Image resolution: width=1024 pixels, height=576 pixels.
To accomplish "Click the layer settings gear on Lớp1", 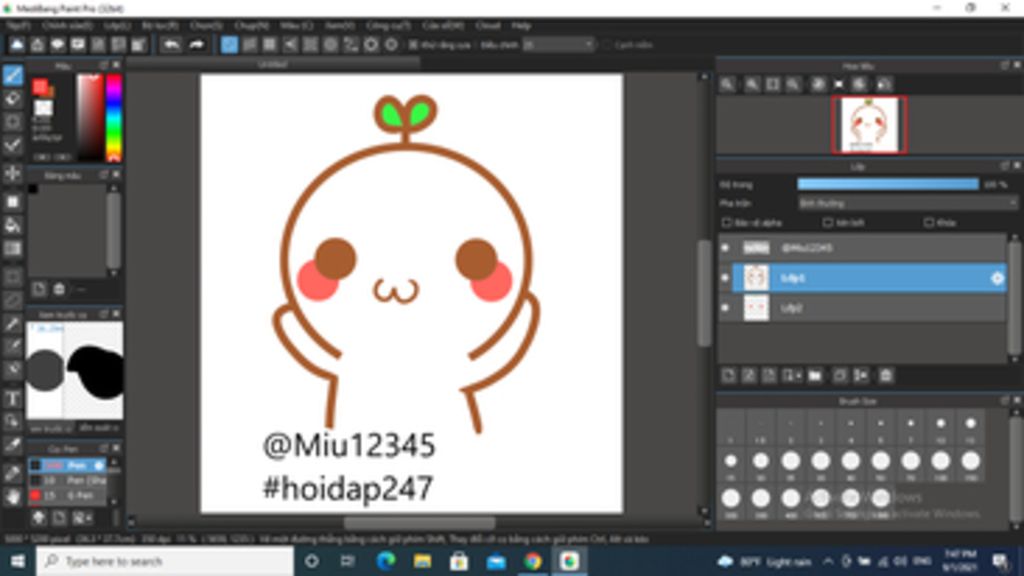I will 997,278.
